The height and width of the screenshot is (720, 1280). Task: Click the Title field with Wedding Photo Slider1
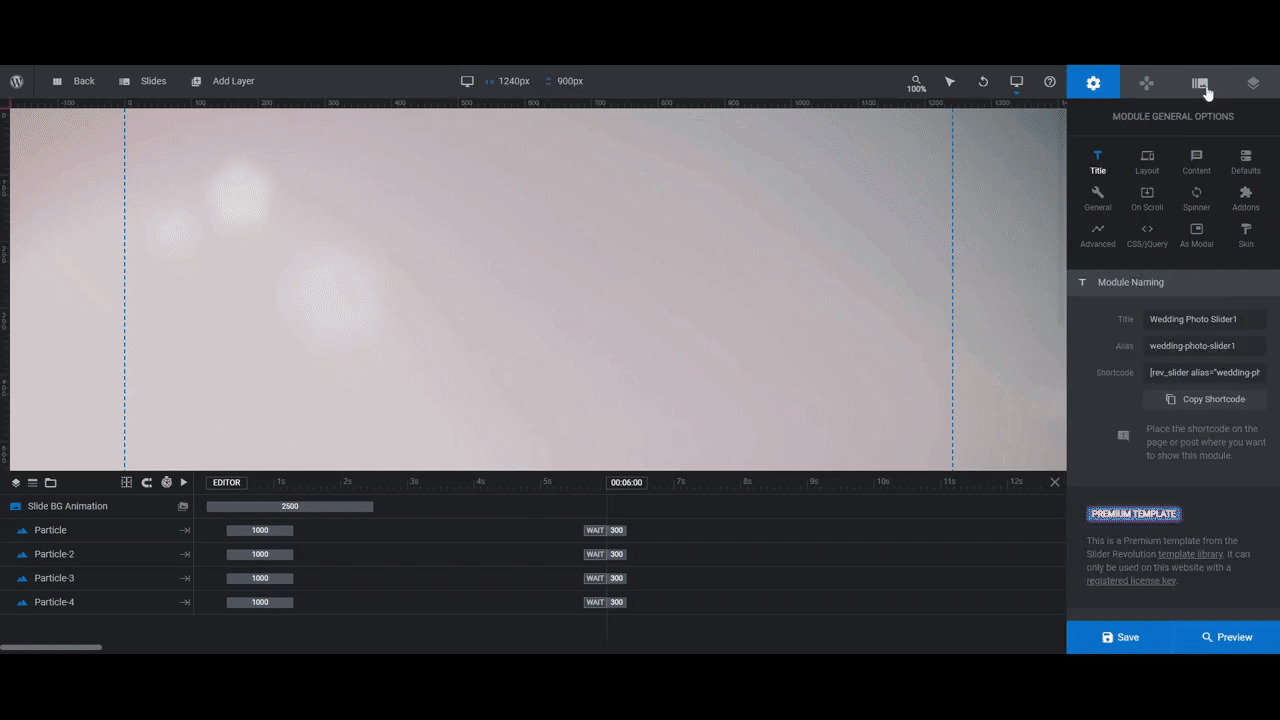(1204, 319)
